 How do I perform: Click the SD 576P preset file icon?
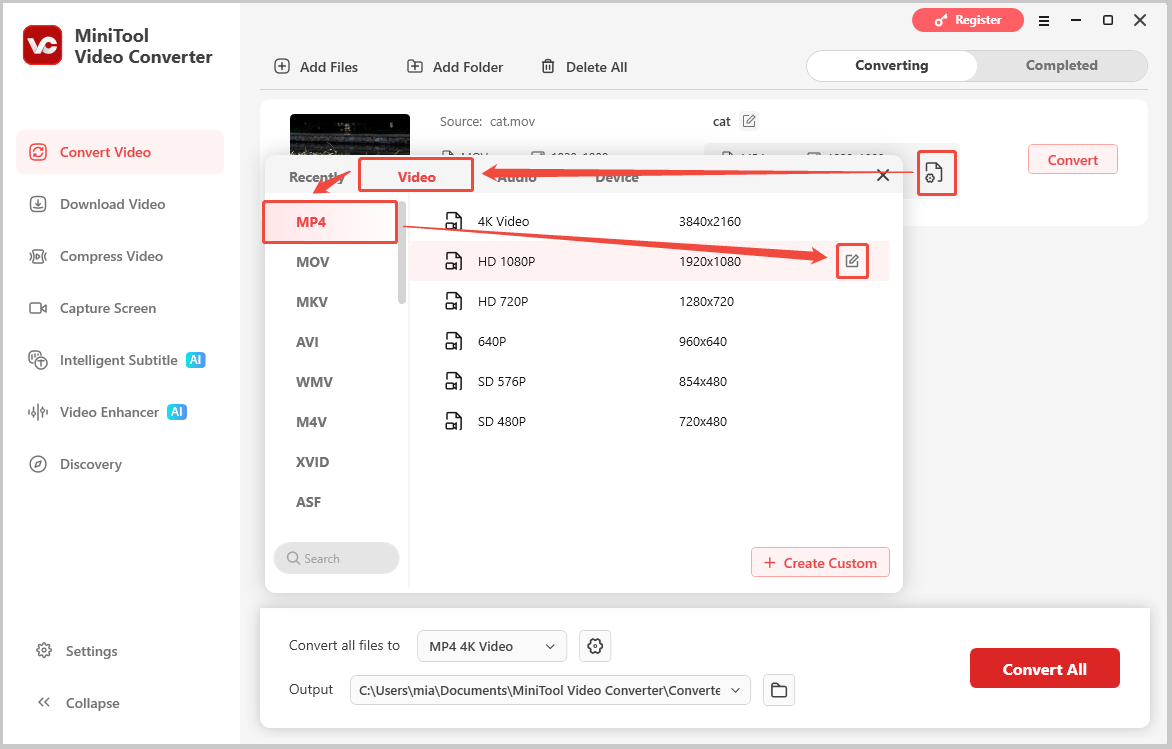(454, 380)
